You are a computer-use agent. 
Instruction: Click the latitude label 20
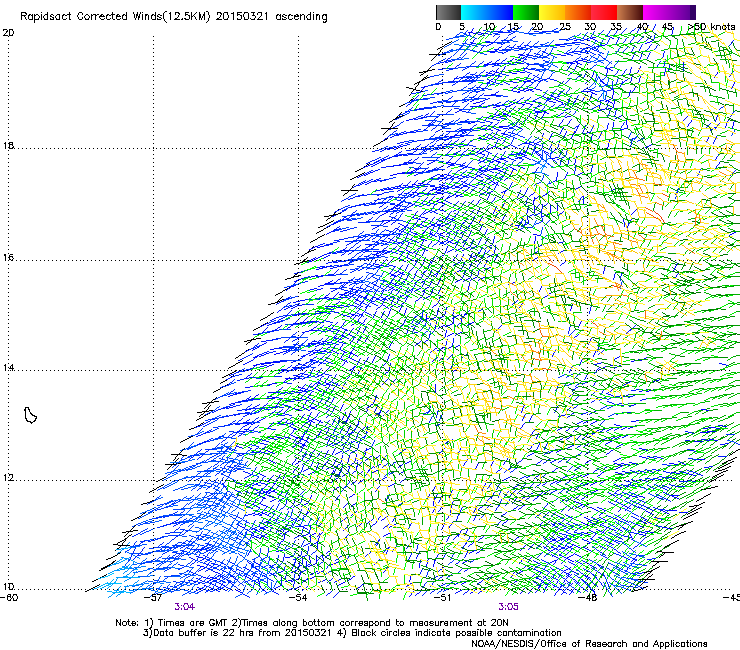tap(8, 33)
